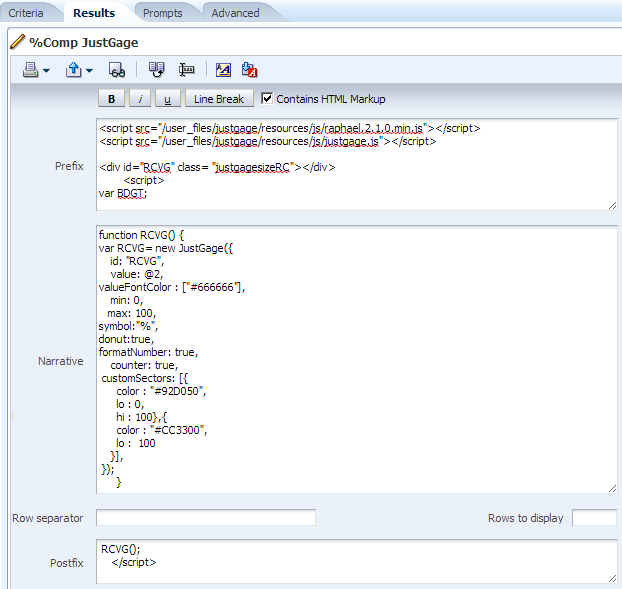Open the print options dropdown arrow
The width and height of the screenshot is (622, 589).
tap(46, 71)
